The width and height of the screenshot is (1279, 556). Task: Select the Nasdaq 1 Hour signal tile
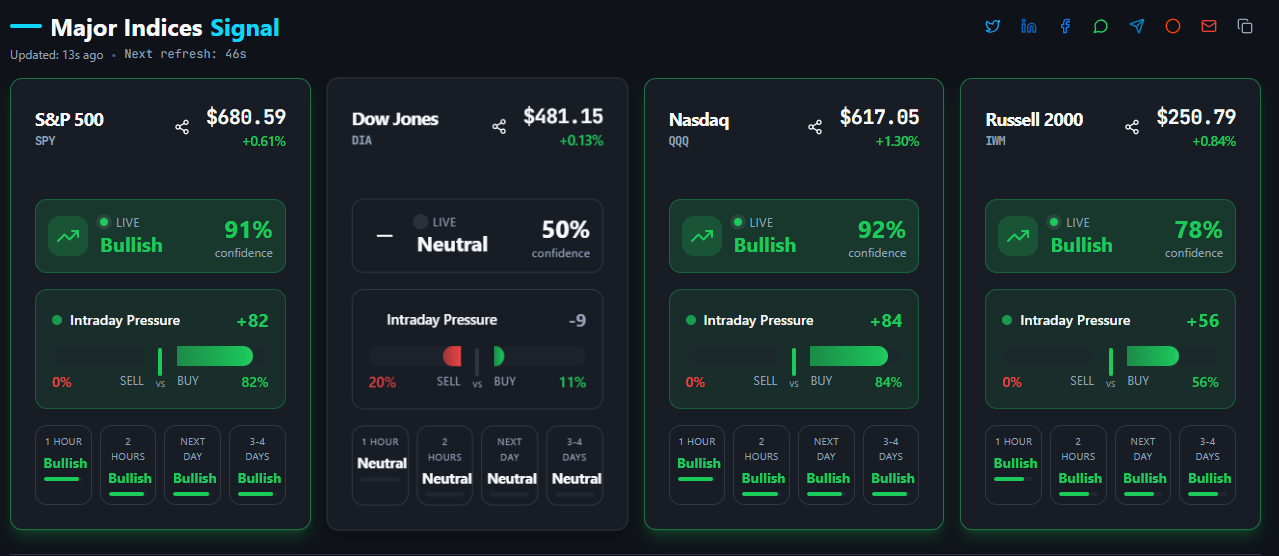click(x=698, y=465)
